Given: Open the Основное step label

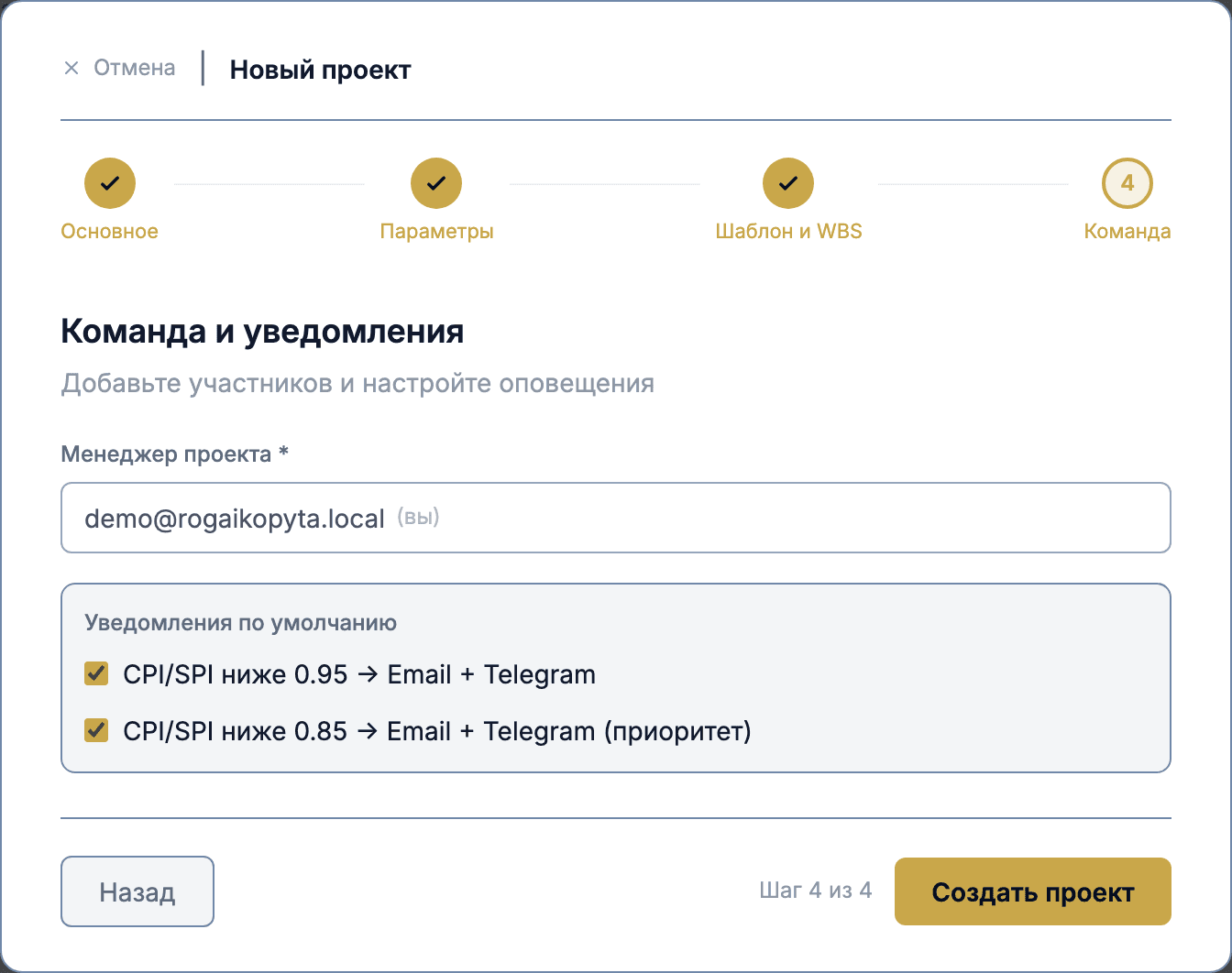Looking at the screenshot, I should (110, 231).
